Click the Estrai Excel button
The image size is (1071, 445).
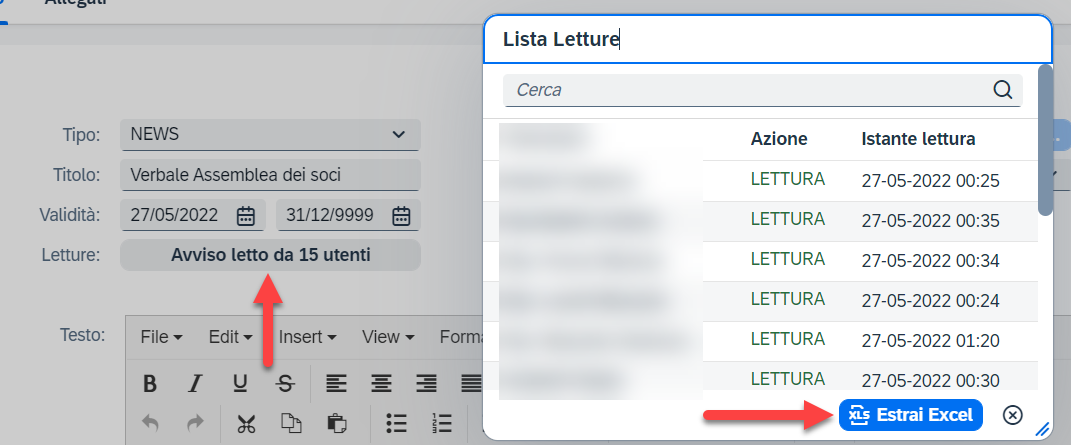(911, 414)
